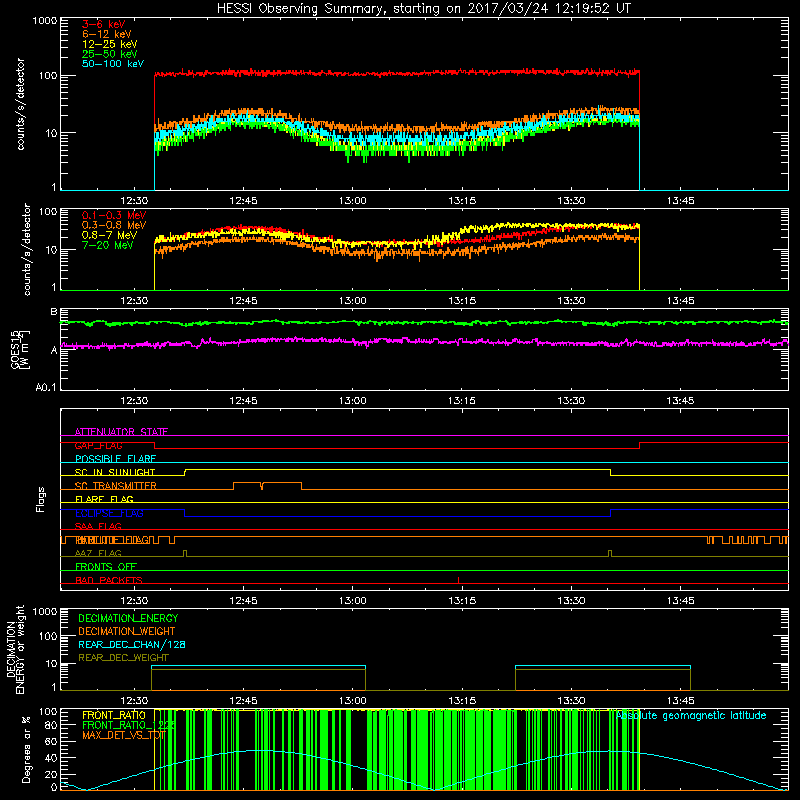Viewport: 800px width, 800px height.
Task: Click 13:00 time label under GOES panel
Action: click(x=353, y=401)
